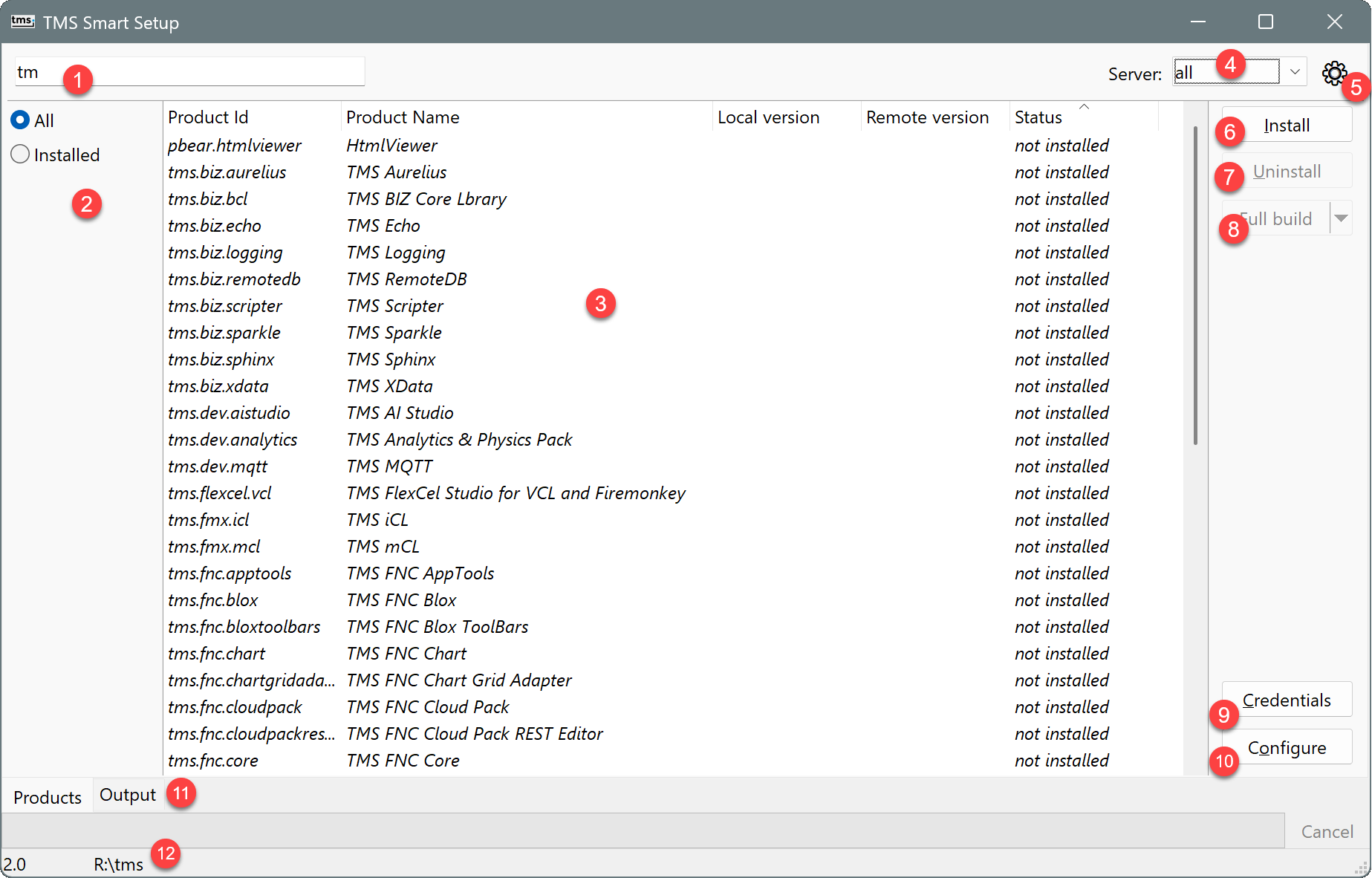Switch to the Products tab
Image resolution: width=1372 pixels, height=878 pixels.
pyautogui.click(x=47, y=795)
